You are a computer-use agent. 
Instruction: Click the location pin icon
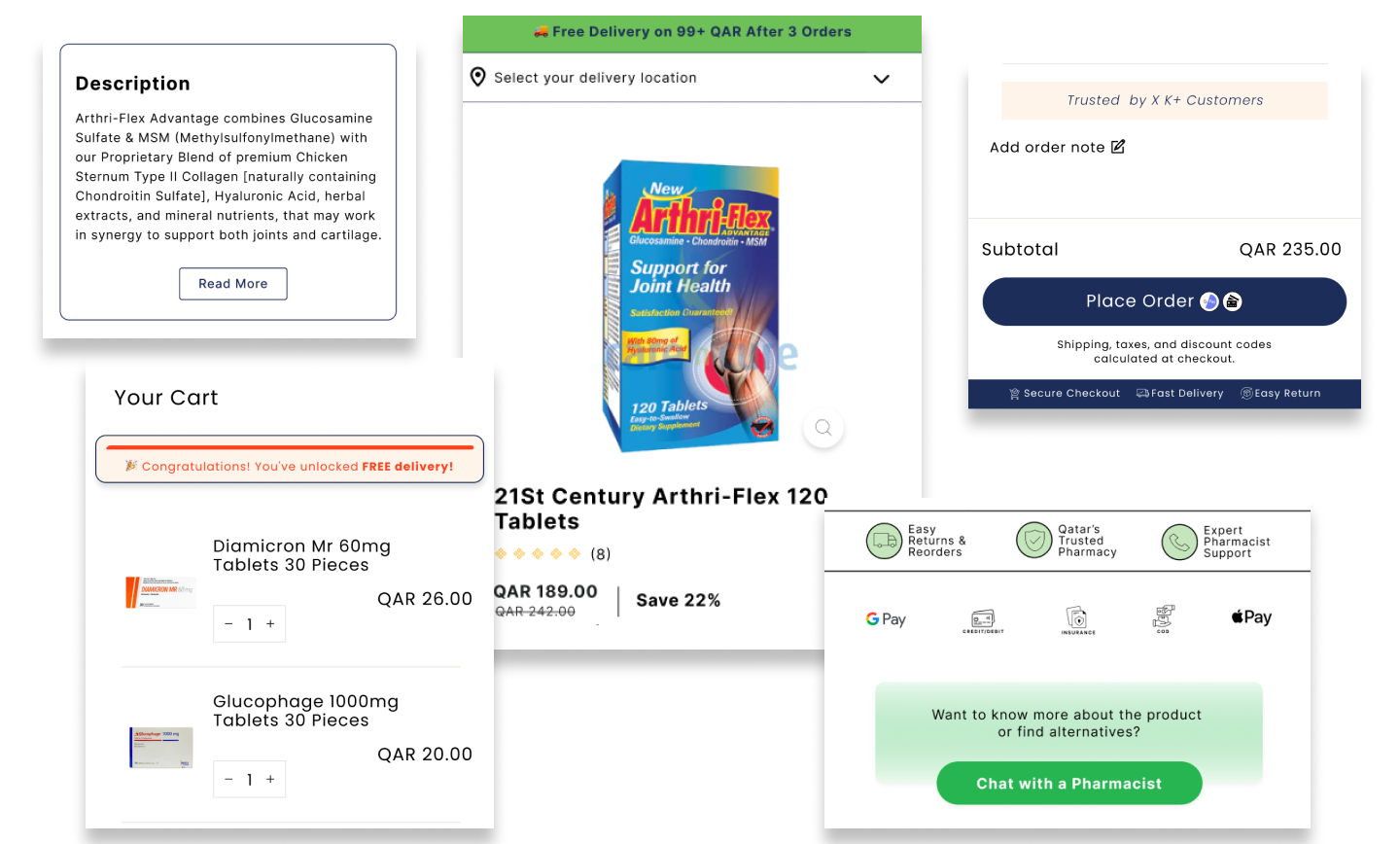click(477, 77)
